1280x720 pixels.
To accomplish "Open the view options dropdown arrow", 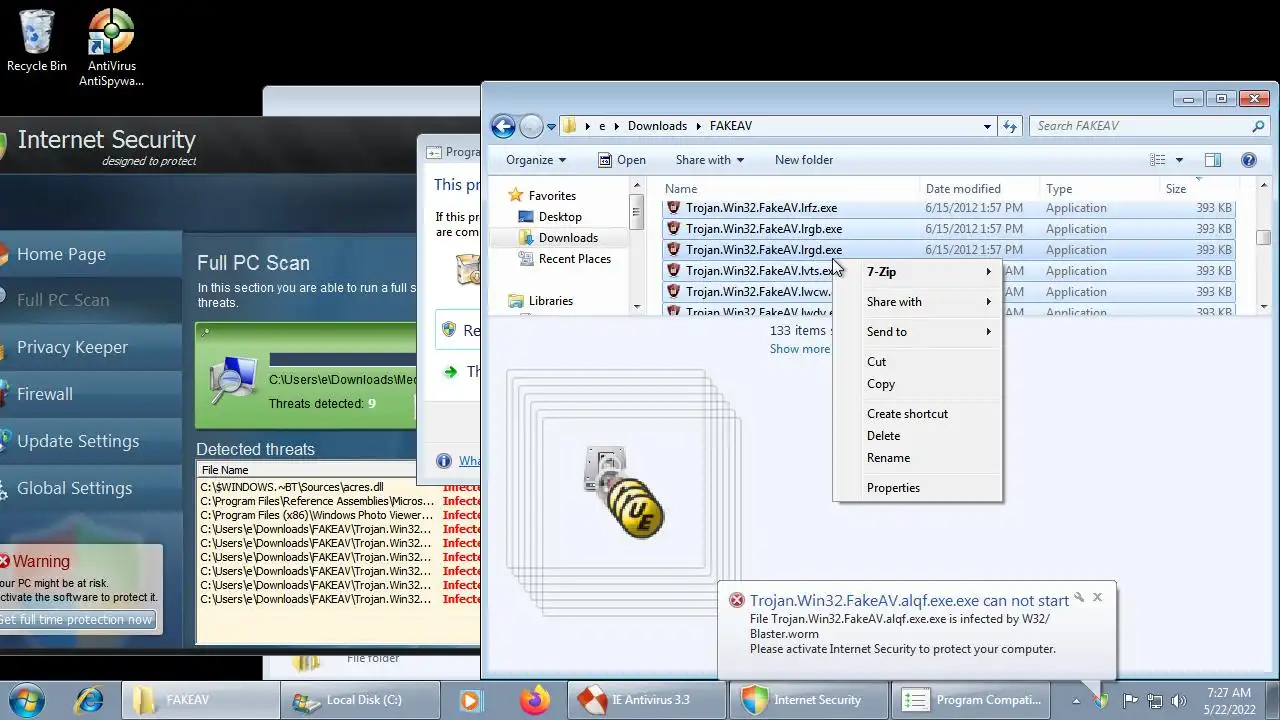I will 1179,160.
